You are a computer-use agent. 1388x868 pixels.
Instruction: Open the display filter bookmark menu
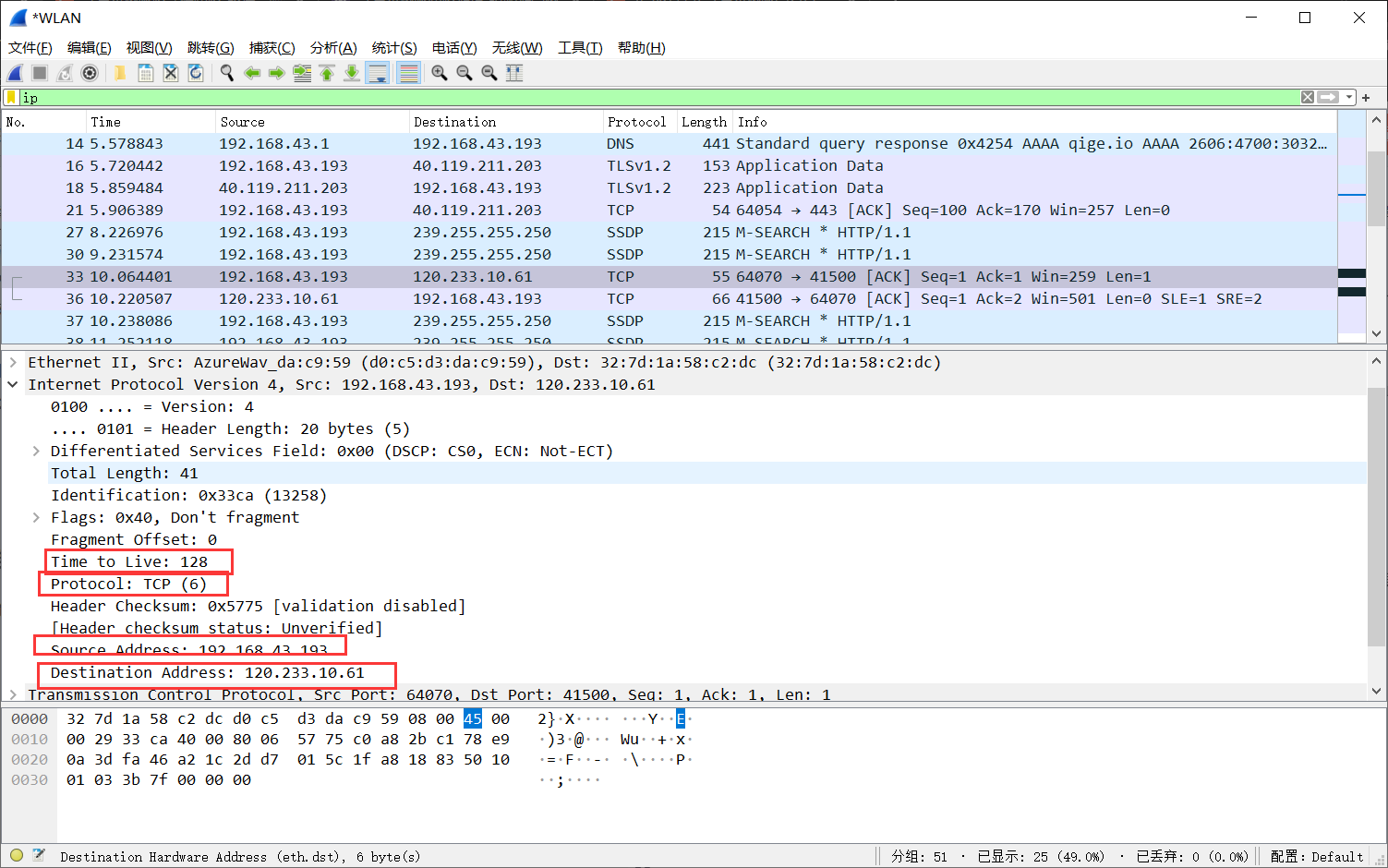[11, 98]
